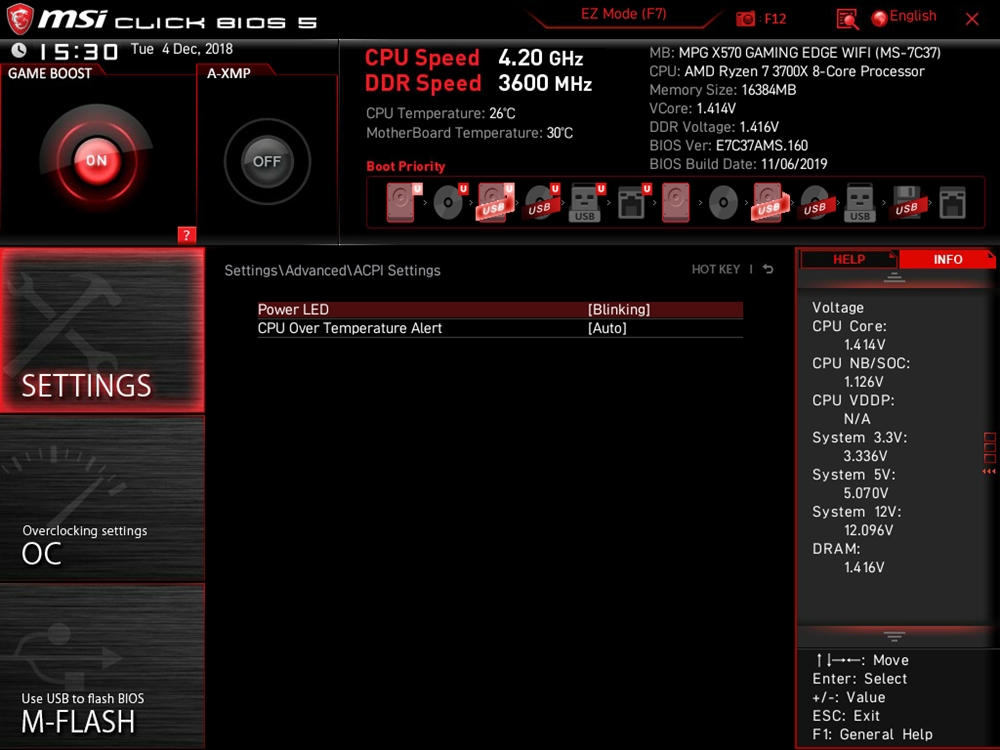Select the legacy USB hard disk boot icon
This screenshot has width=1000, height=750.
[770, 202]
